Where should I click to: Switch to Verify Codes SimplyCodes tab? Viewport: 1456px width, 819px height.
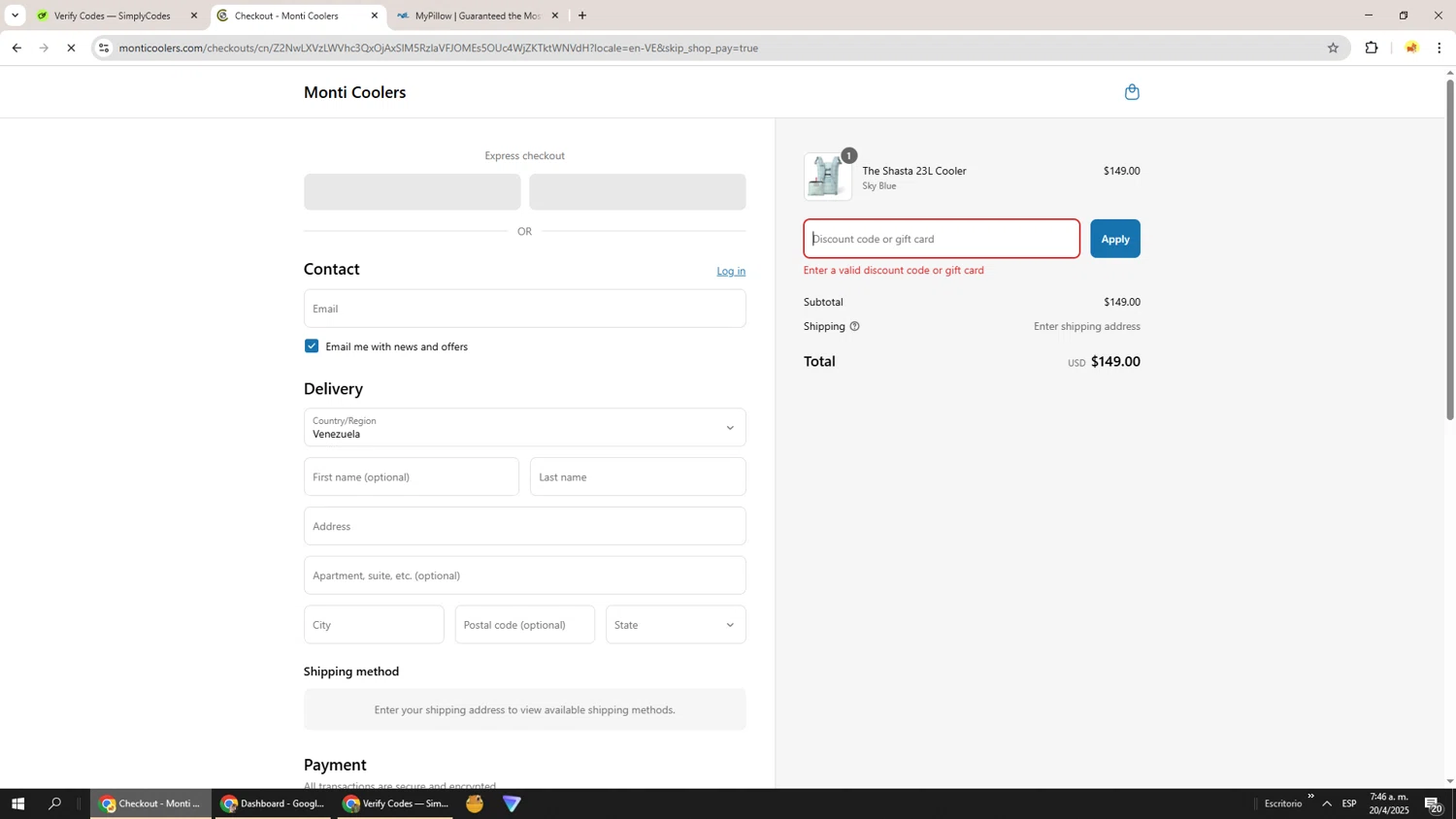click(x=112, y=16)
